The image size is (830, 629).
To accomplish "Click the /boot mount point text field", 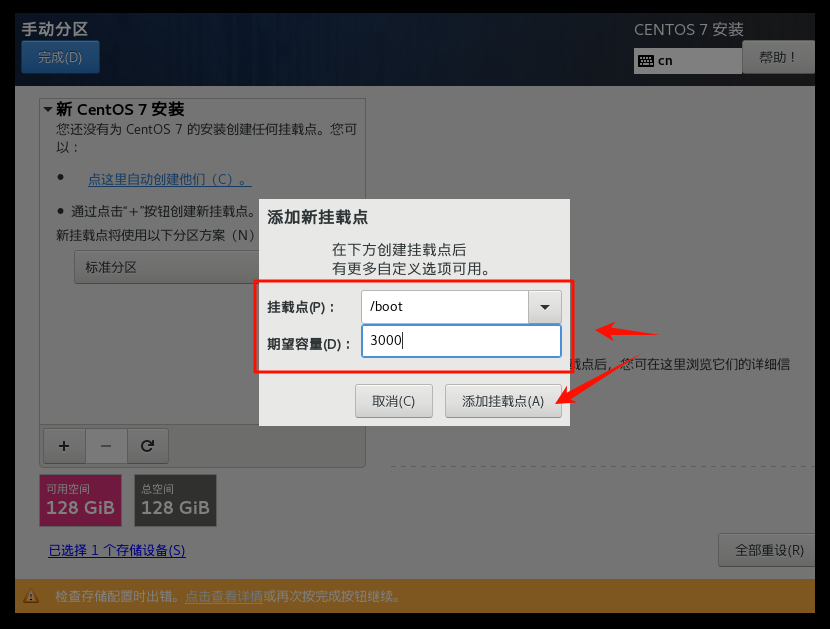I will coord(450,307).
